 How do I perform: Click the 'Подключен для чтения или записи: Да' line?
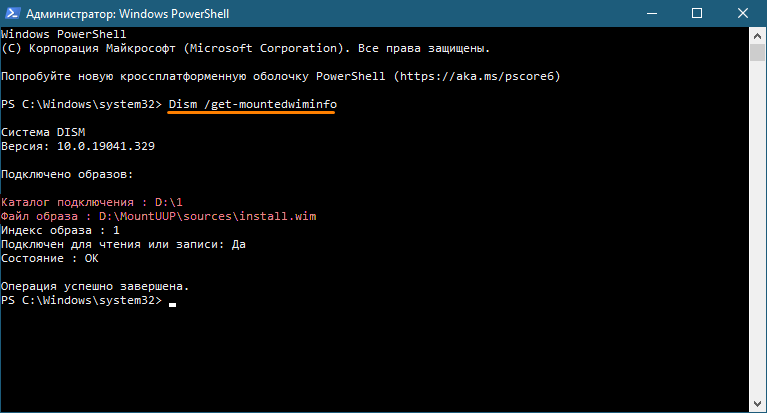click(123, 245)
